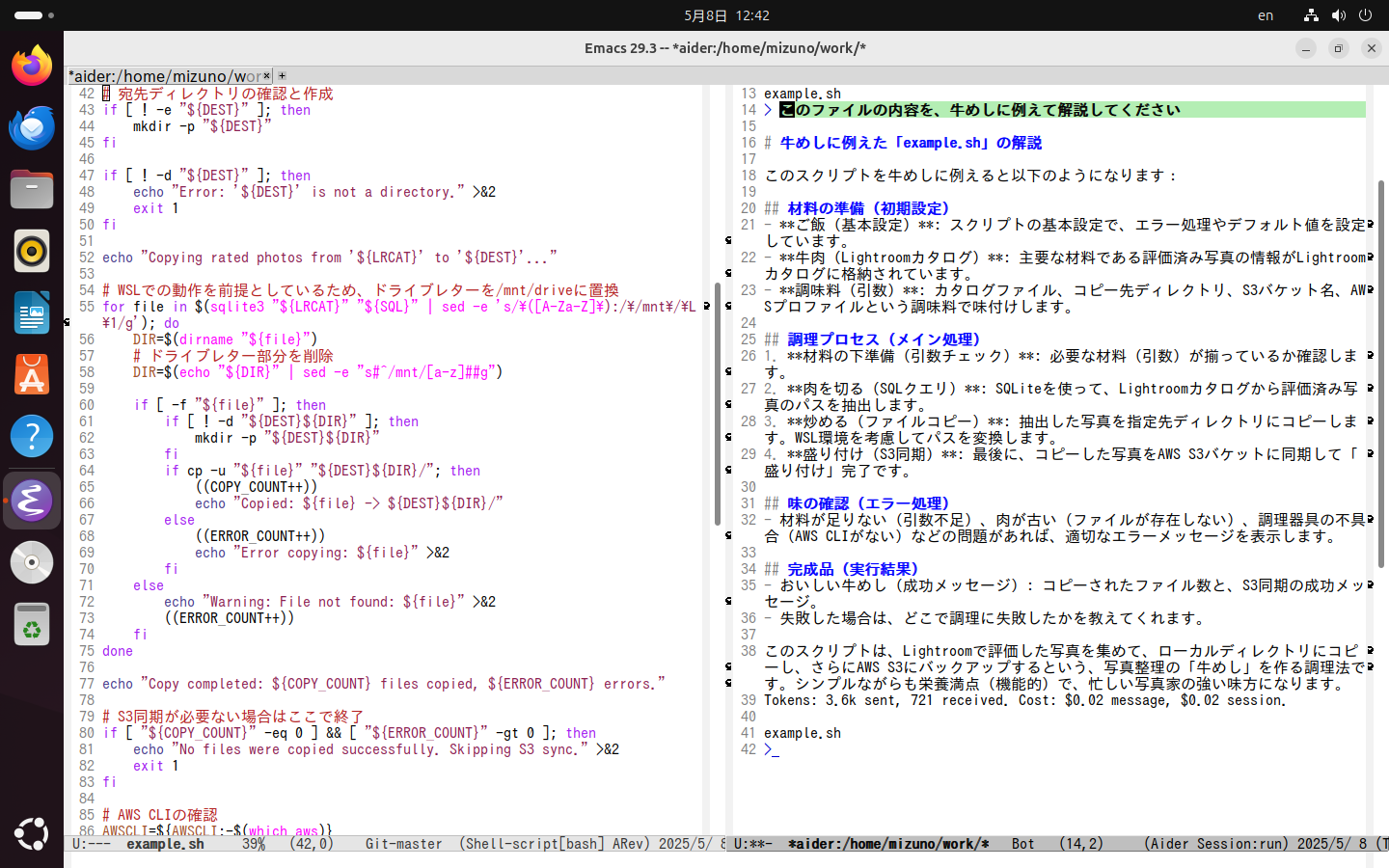This screenshot has height=868, width=1389.
Task: Launch Thunderbird mail from the dock
Action: point(32,127)
